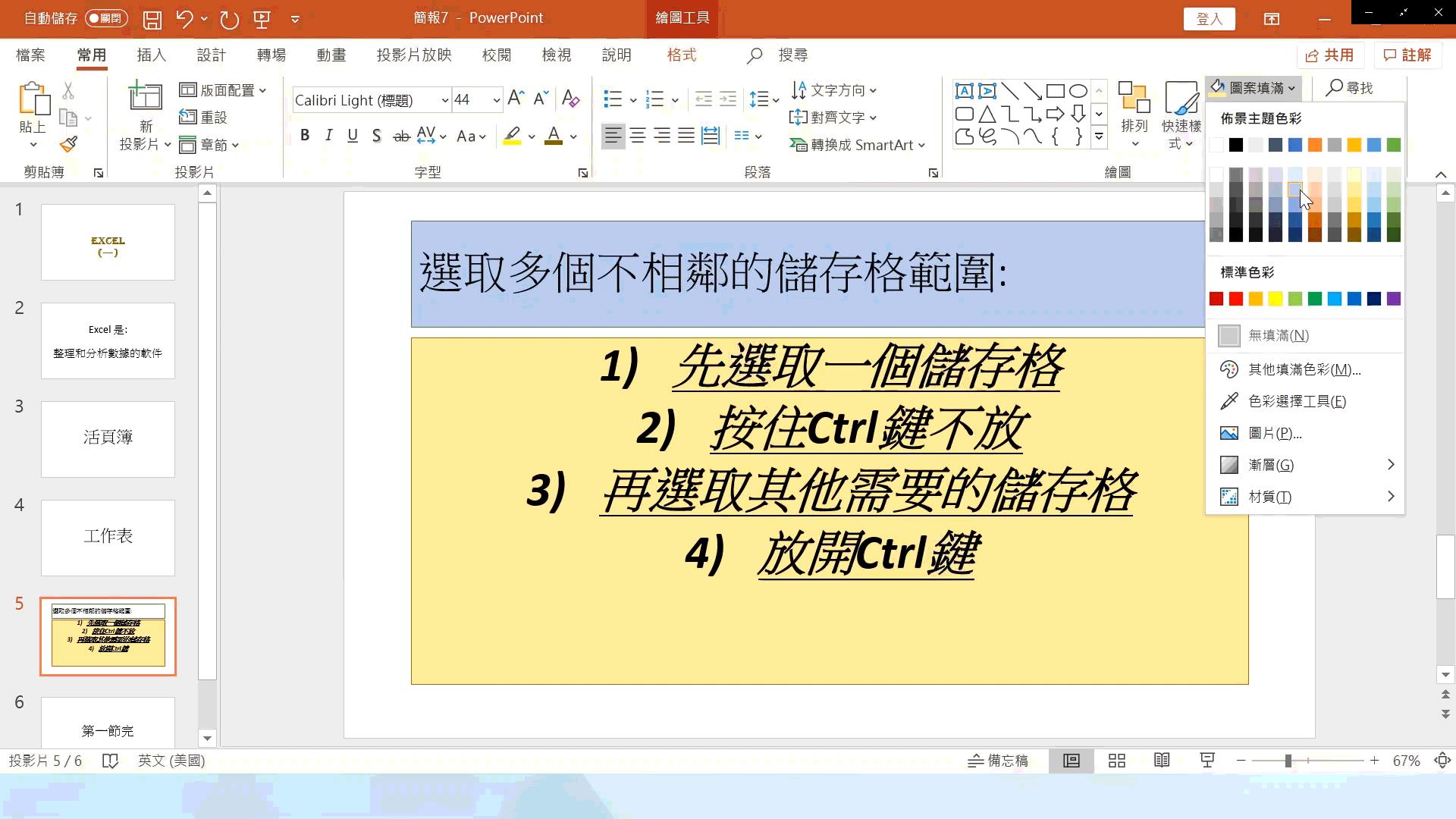The height and width of the screenshot is (819, 1456).
Task: Select the rectangle shape
Action: point(1055,91)
